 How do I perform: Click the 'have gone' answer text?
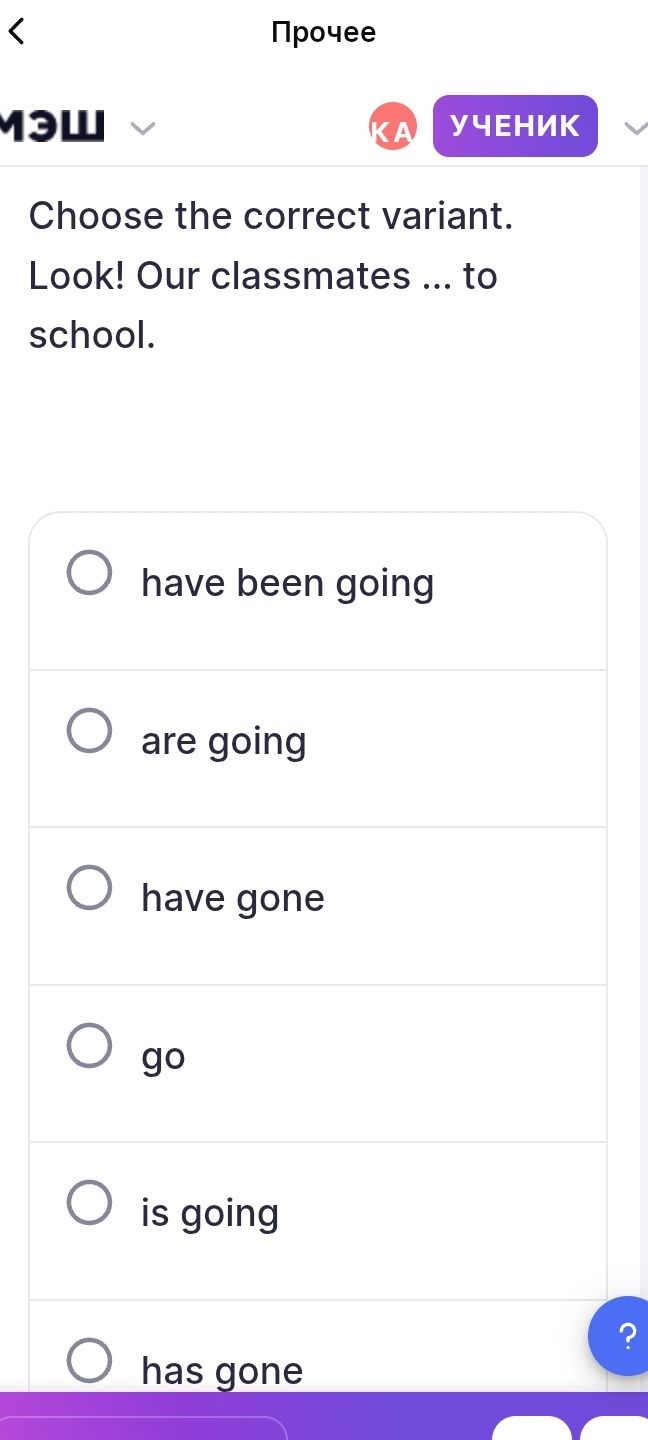(x=233, y=898)
